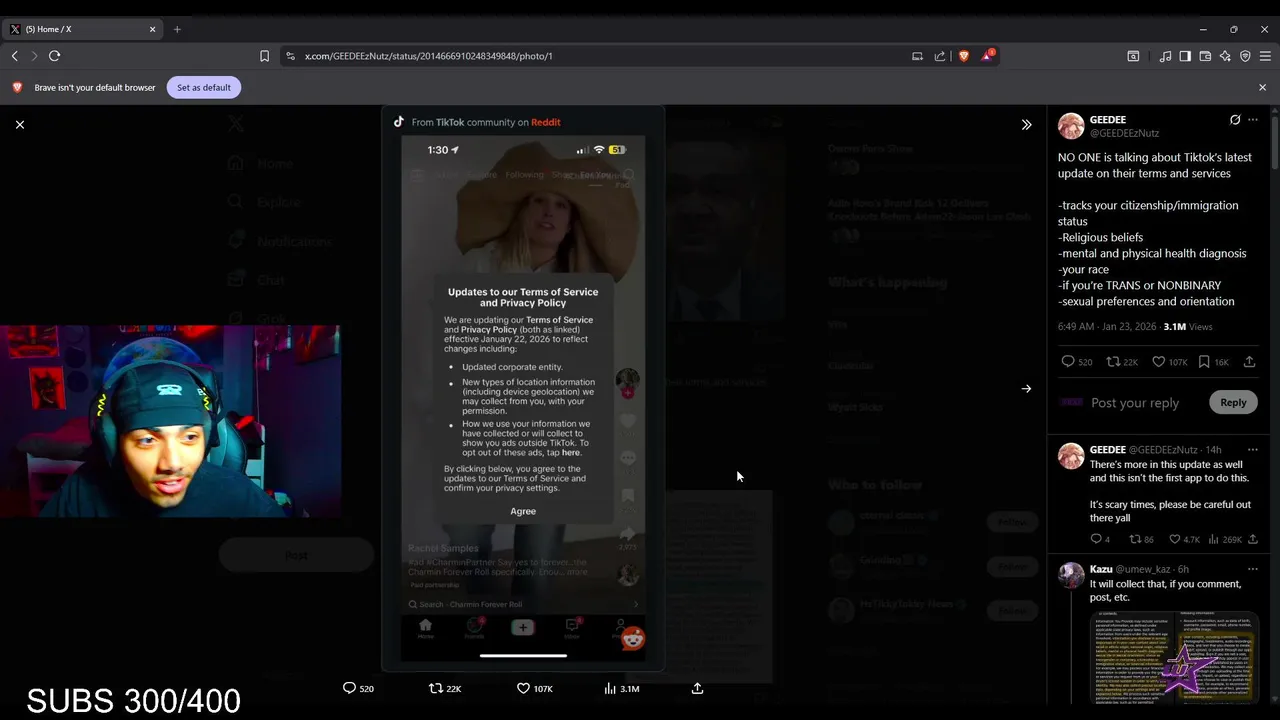This screenshot has width=1280, height=720.
Task: Bookmark the tweet showing 16K
Action: click(x=1214, y=362)
